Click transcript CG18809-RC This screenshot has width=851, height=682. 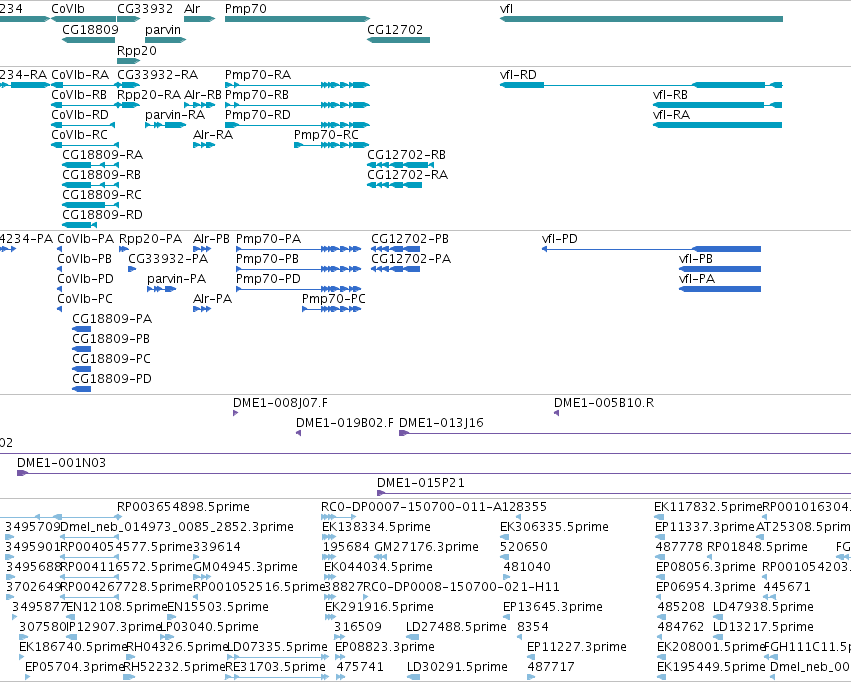point(91,205)
